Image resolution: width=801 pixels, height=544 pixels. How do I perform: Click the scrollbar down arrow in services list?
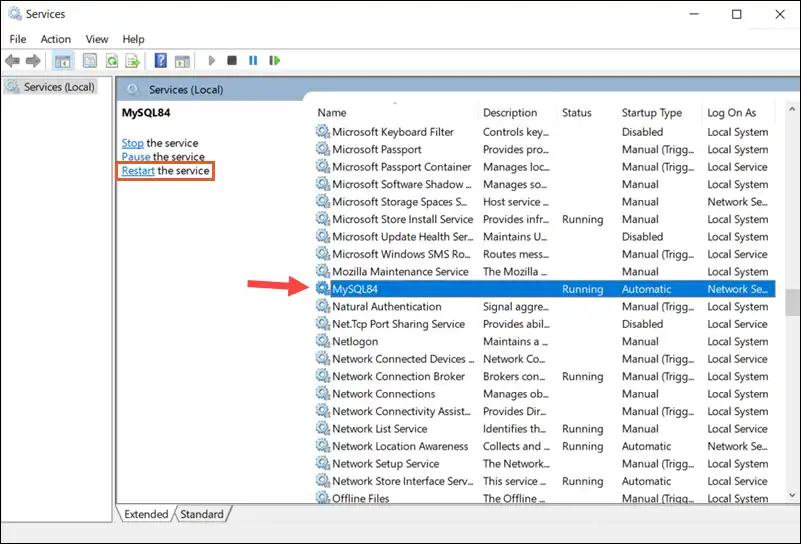[792, 495]
